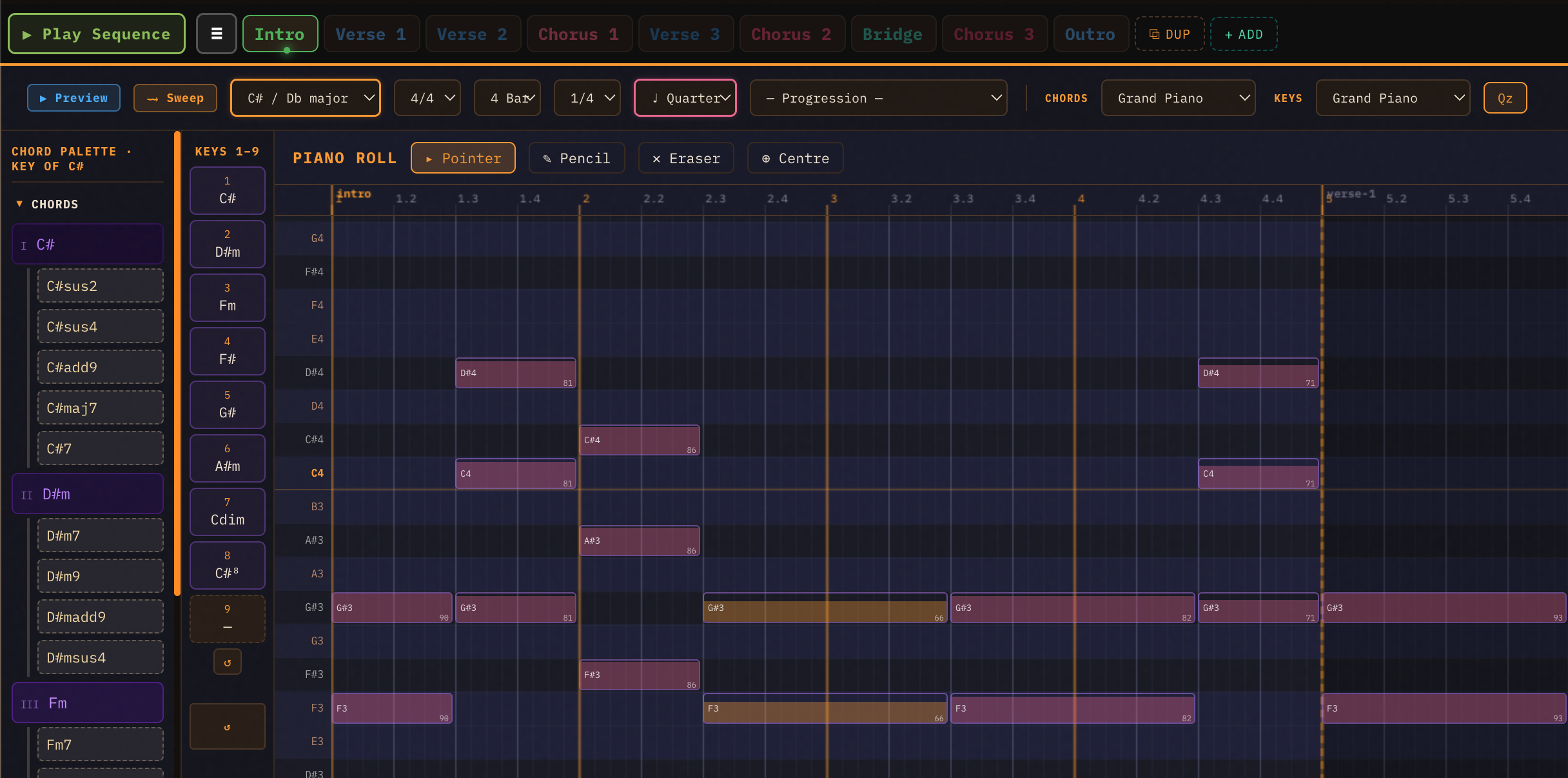Click key slot 4 F#

click(x=227, y=351)
